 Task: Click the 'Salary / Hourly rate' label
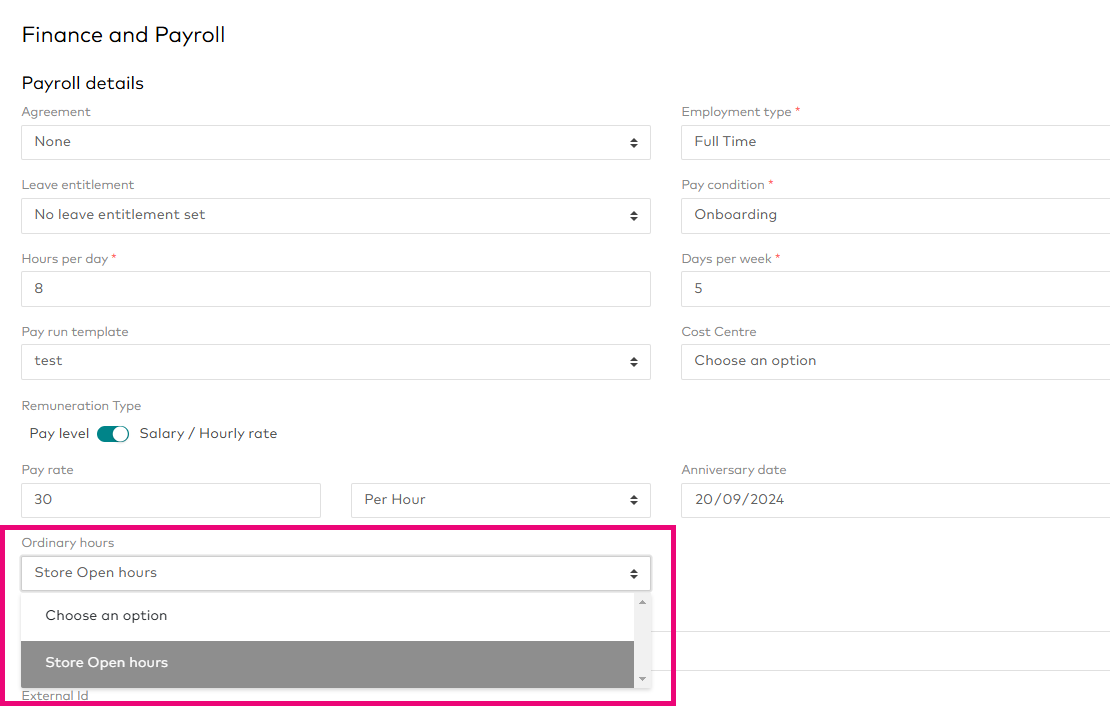[208, 434]
